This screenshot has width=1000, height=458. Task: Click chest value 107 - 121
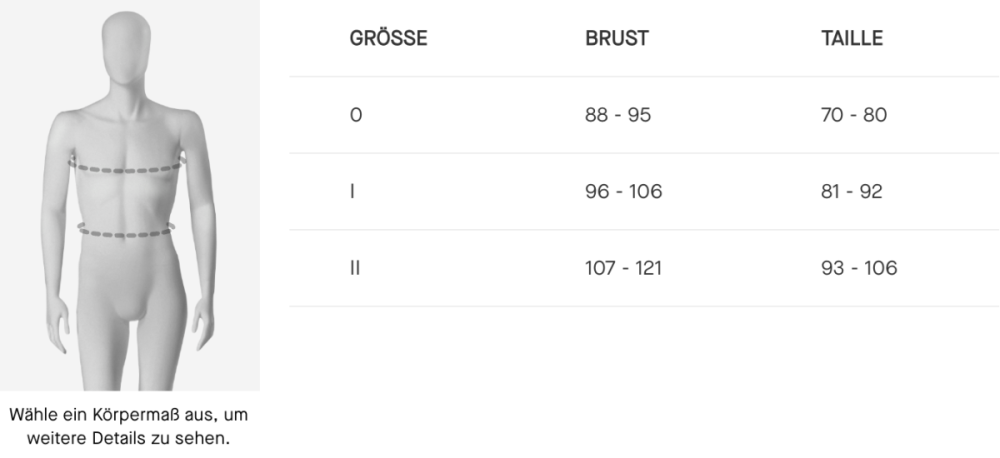[x=623, y=268]
